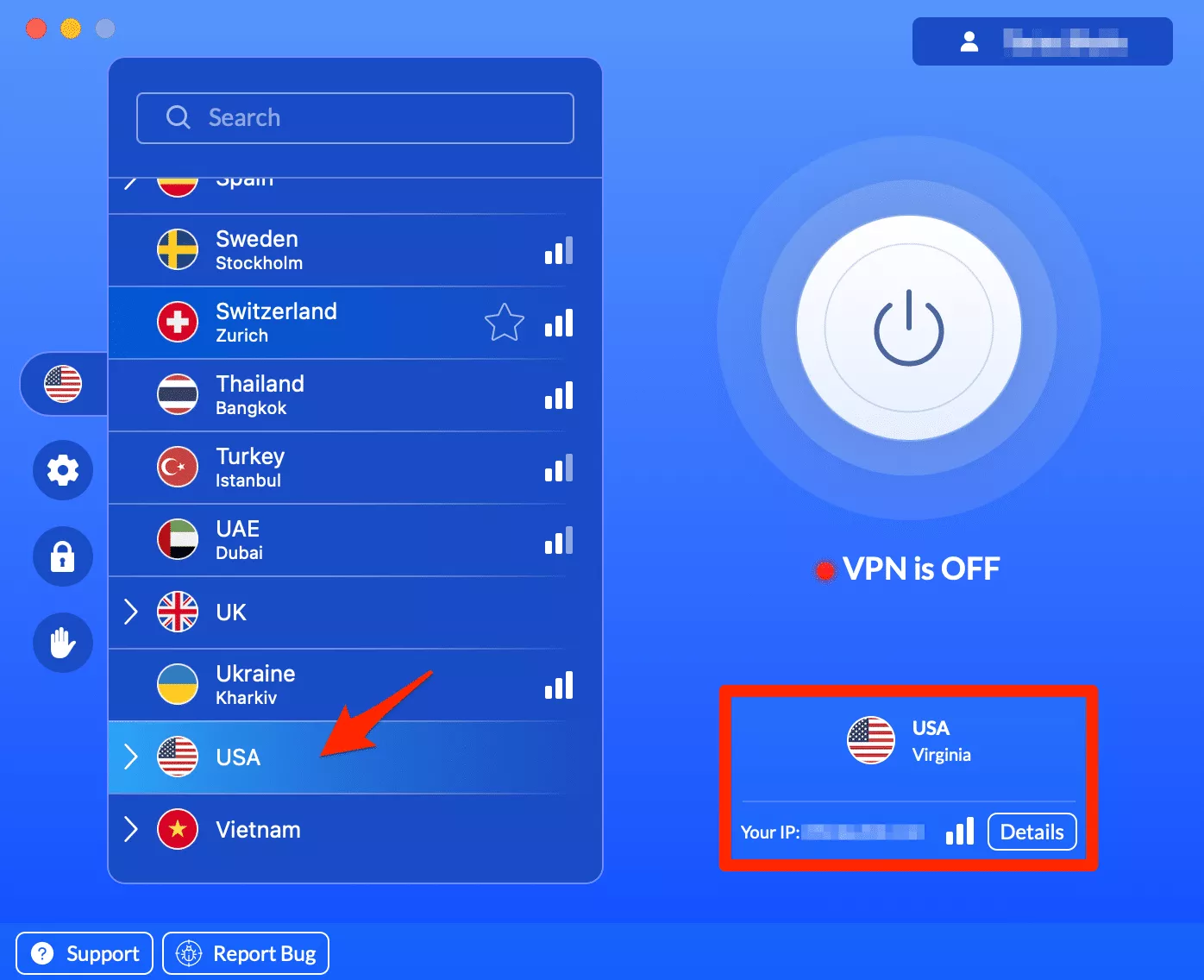The image size is (1204, 980).
Task: Click the Report Bug button
Action: click(x=246, y=953)
